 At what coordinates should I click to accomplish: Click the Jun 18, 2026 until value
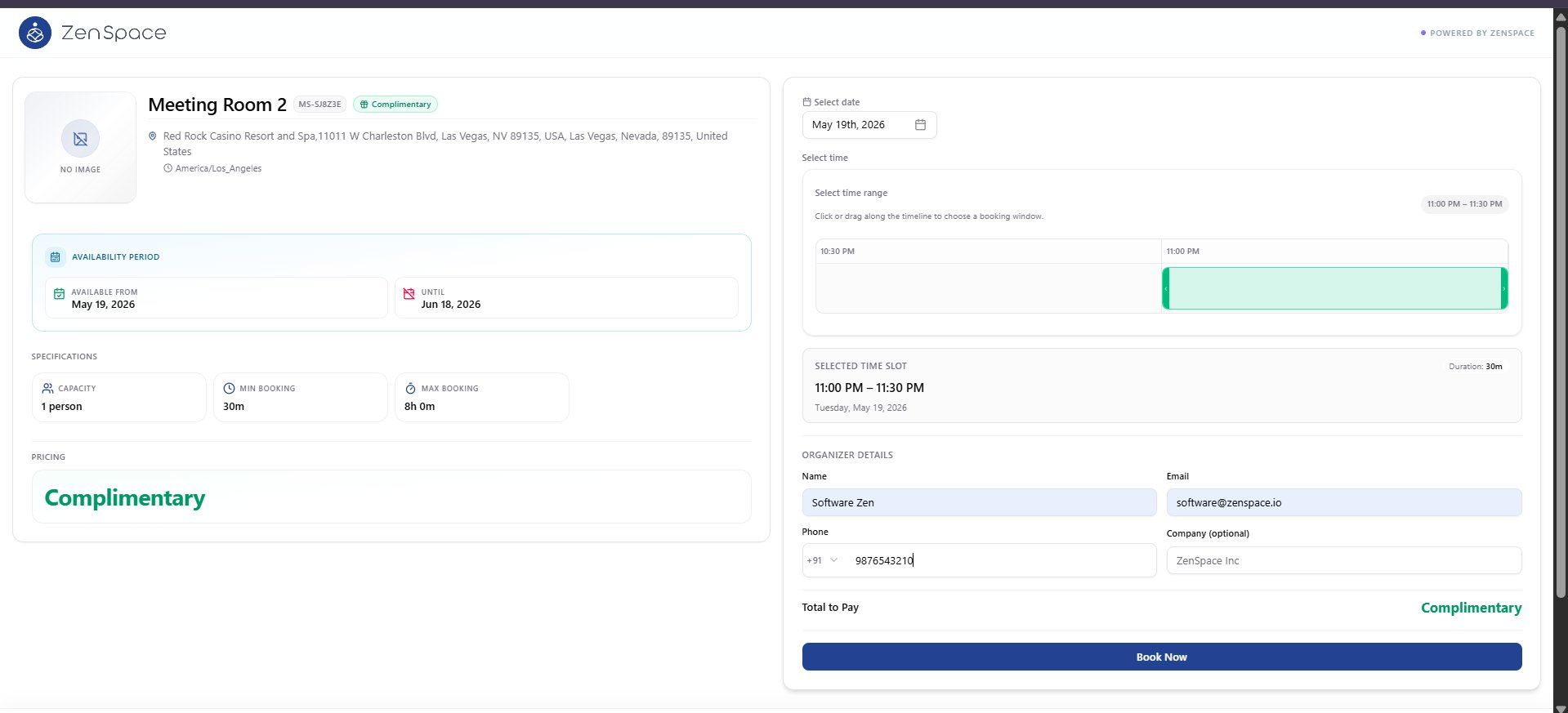451,305
